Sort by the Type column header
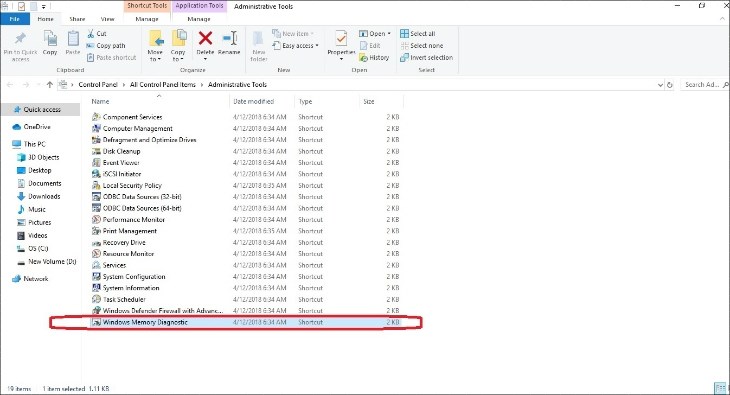730x395 pixels. coord(305,101)
